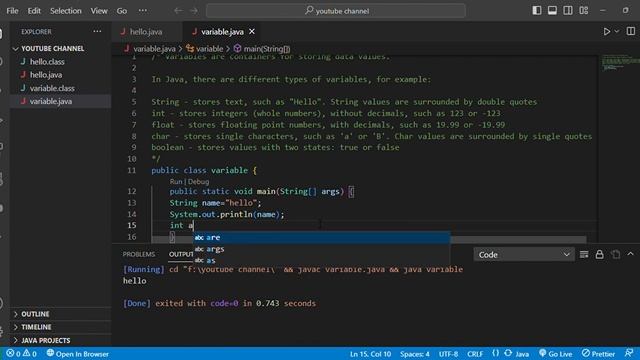
Task: Choose 'are' autocomplete suggestion
Action: point(322,238)
